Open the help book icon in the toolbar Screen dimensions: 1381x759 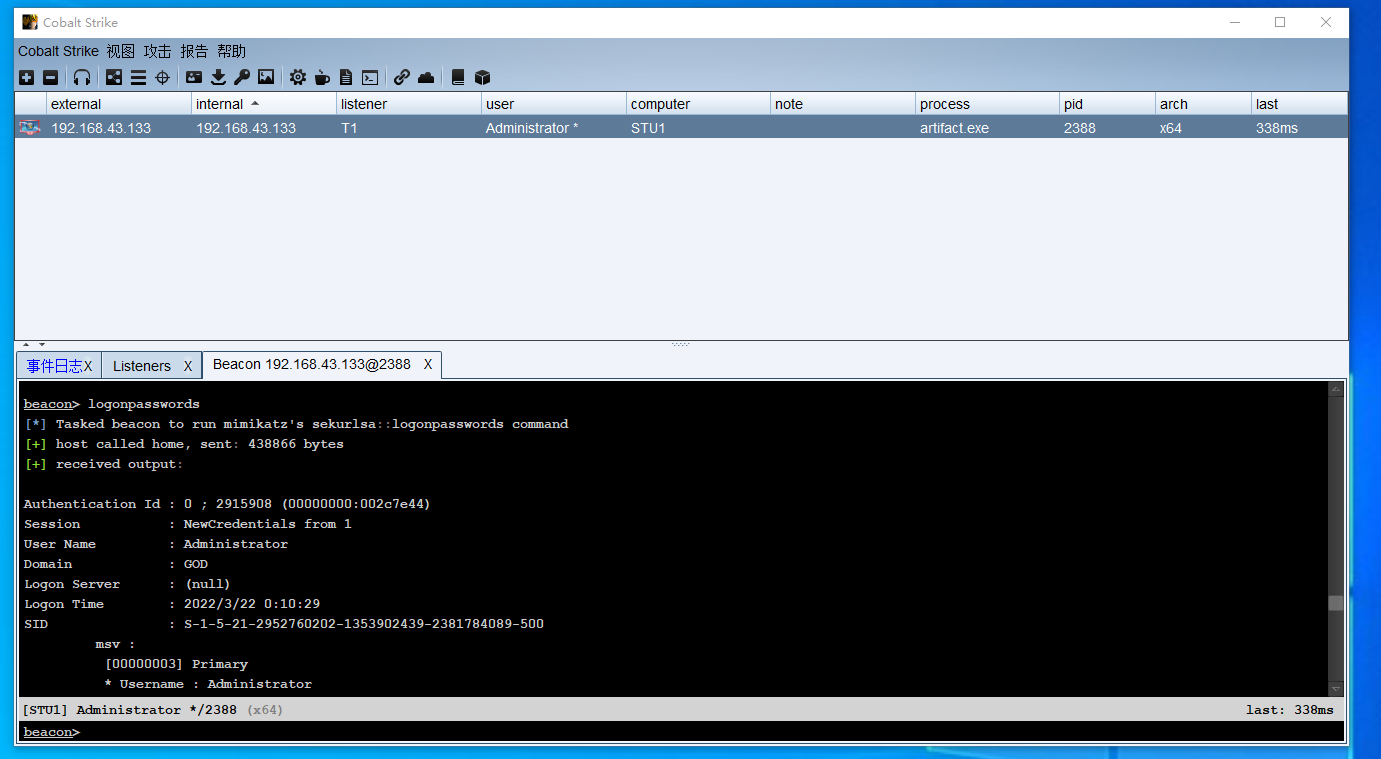458,77
